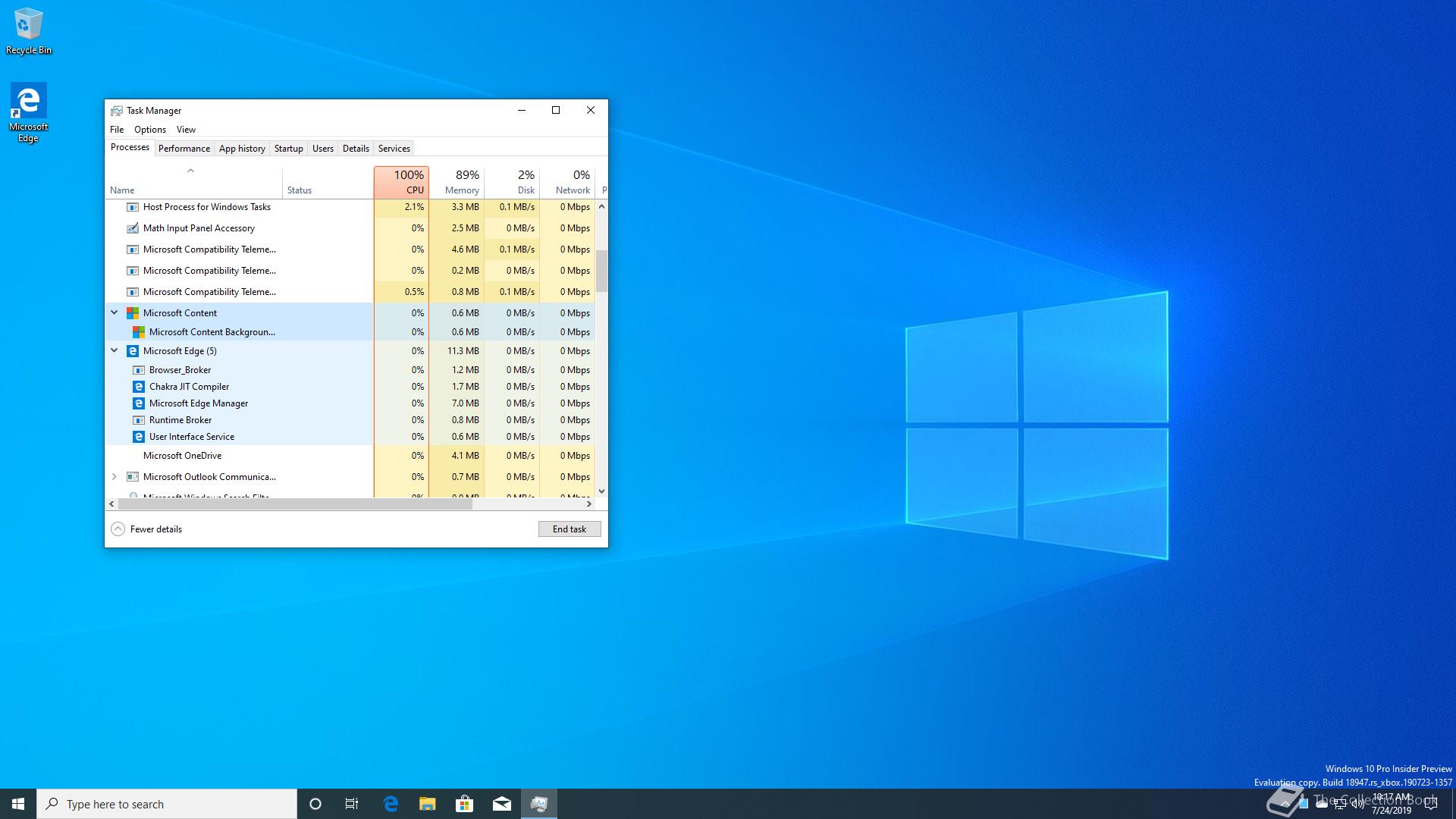This screenshot has width=1456, height=819.
Task: Sort by the Network column header
Action: (567, 182)
